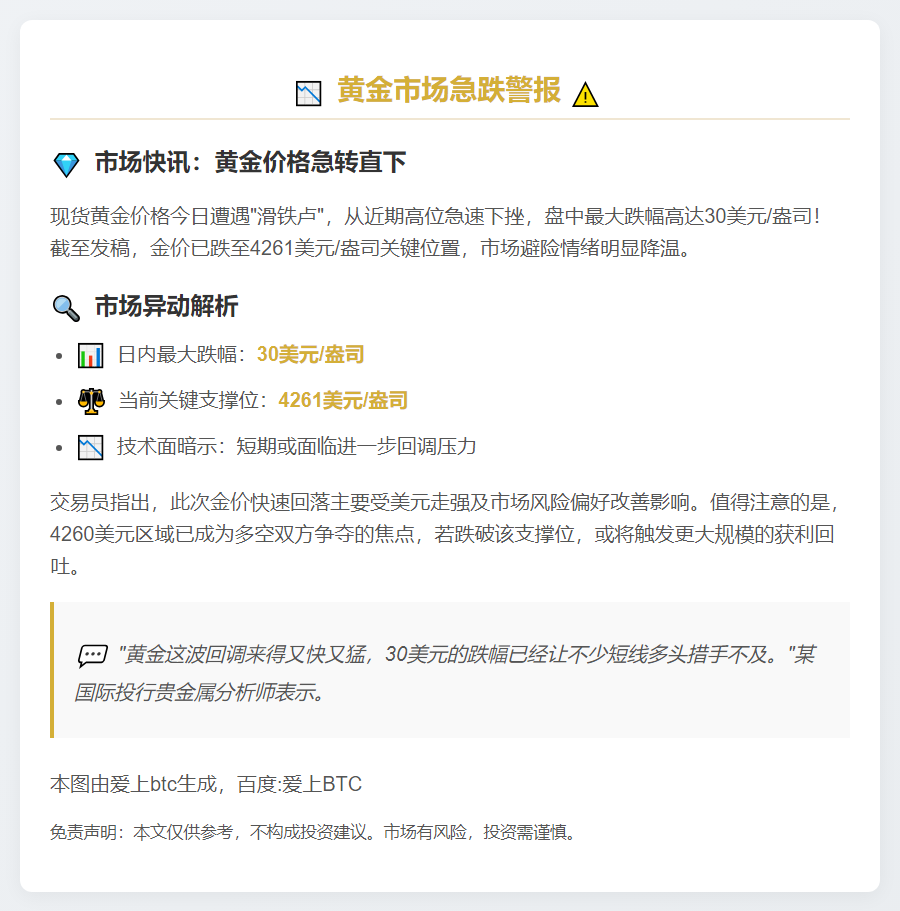Click the 技术面暗示 bullet text
Screen dimensions: 900x911
[296, 446]
